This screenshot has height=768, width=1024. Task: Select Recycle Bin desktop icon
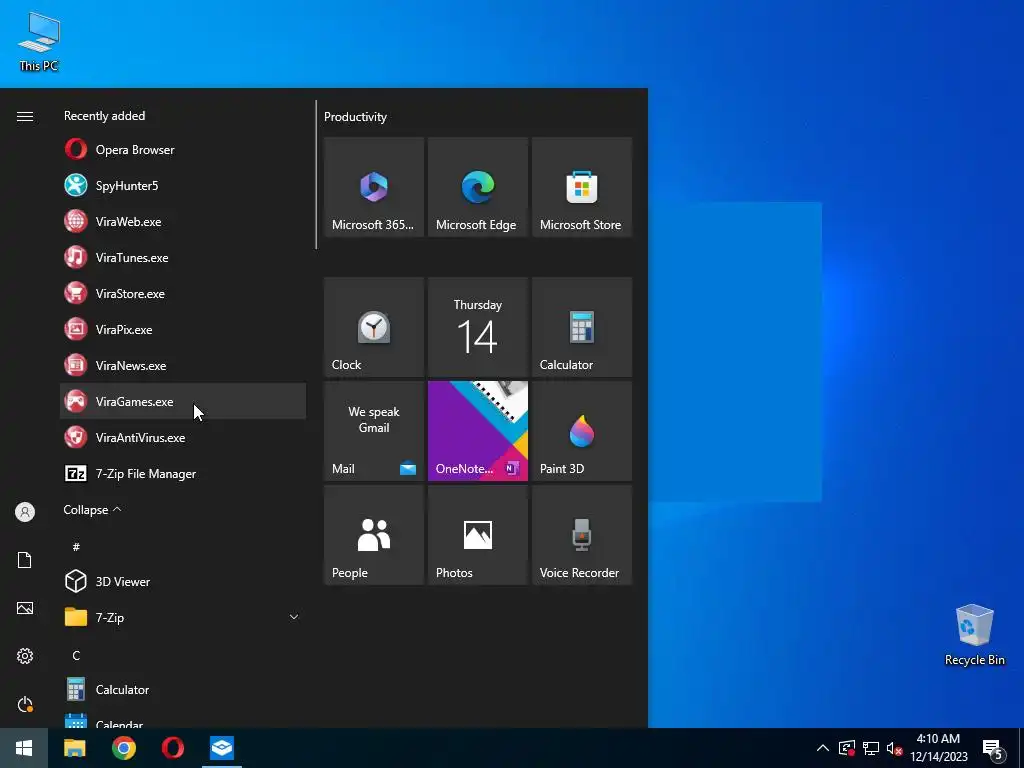pos(974,635)
